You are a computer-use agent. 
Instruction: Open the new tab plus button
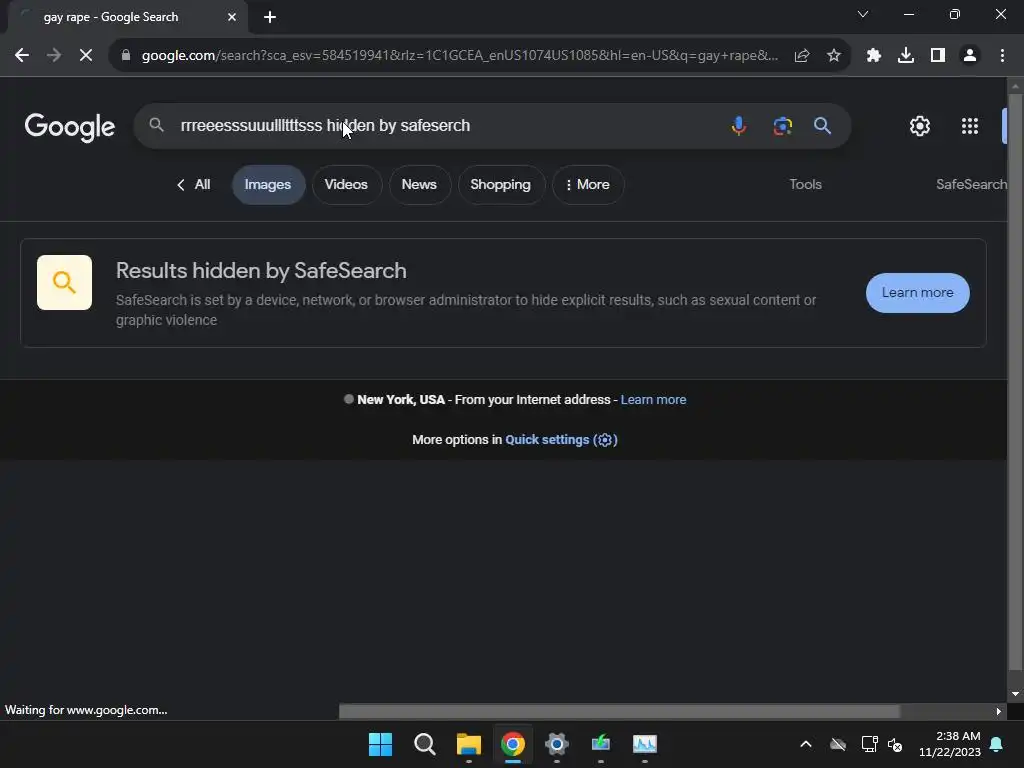pos(270,17)
